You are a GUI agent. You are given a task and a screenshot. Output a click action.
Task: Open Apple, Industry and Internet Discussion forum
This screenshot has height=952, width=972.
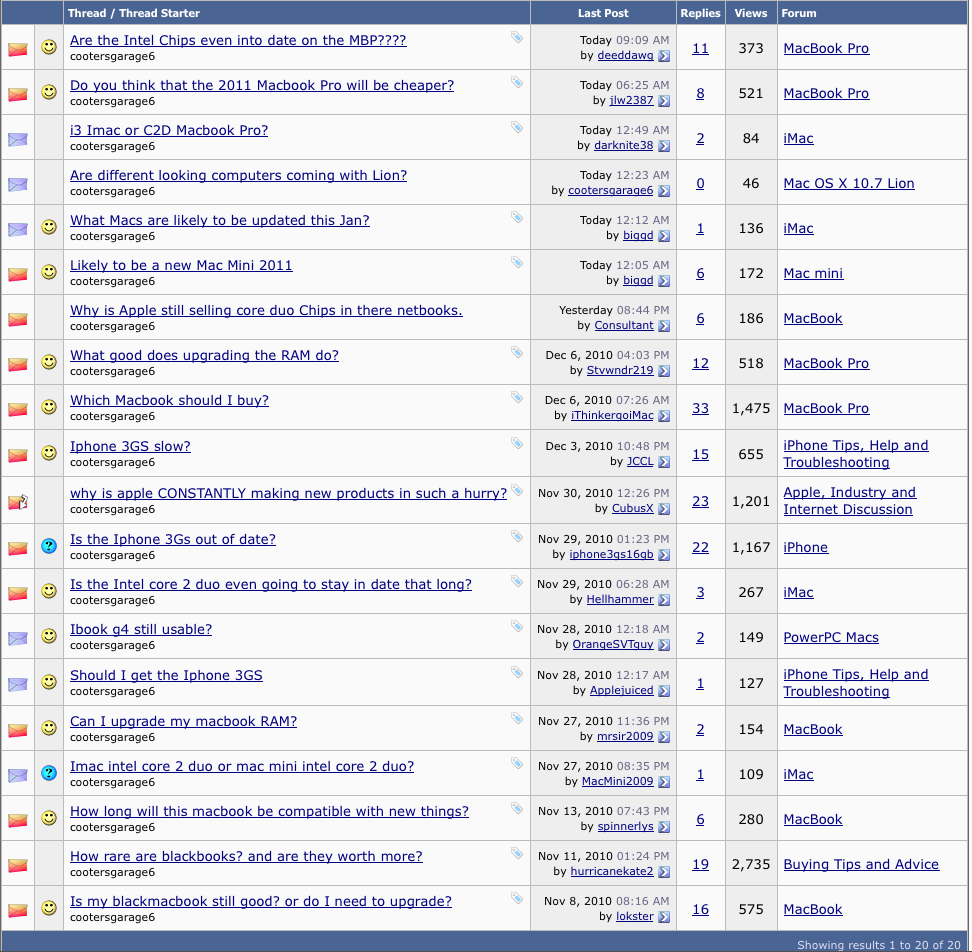pos(849,501)
